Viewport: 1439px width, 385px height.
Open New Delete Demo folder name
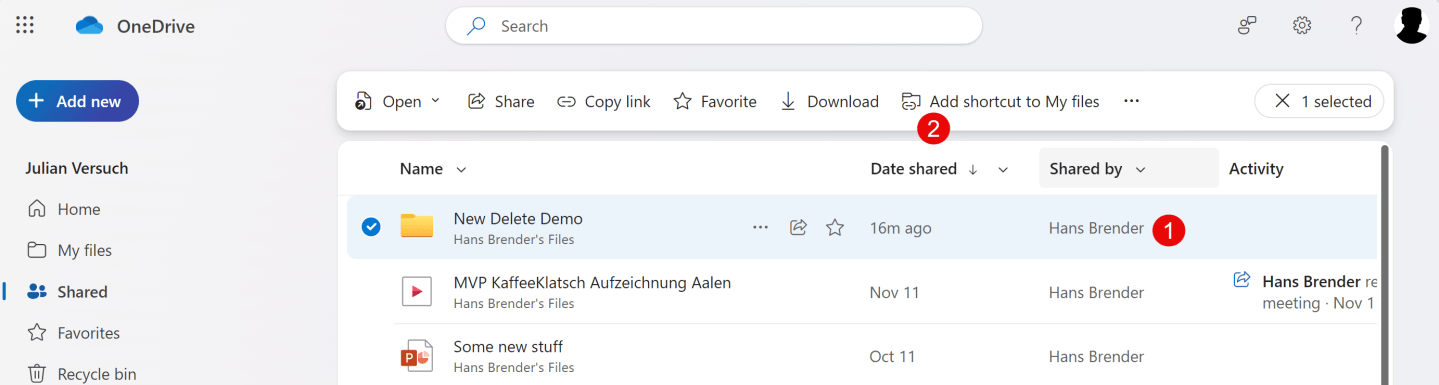pos(518,219)
